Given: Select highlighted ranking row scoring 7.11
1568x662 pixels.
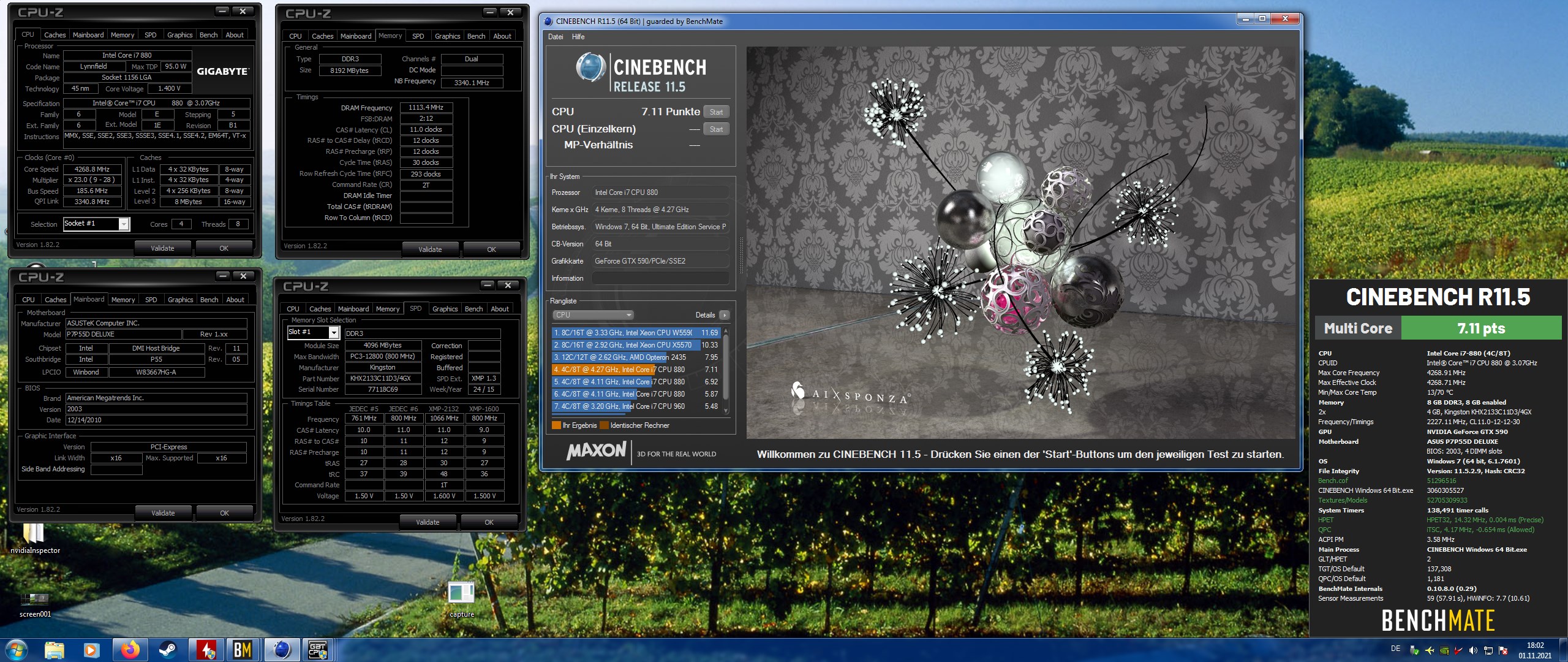Looking at the screenshot, I should (x=636, y=370).
